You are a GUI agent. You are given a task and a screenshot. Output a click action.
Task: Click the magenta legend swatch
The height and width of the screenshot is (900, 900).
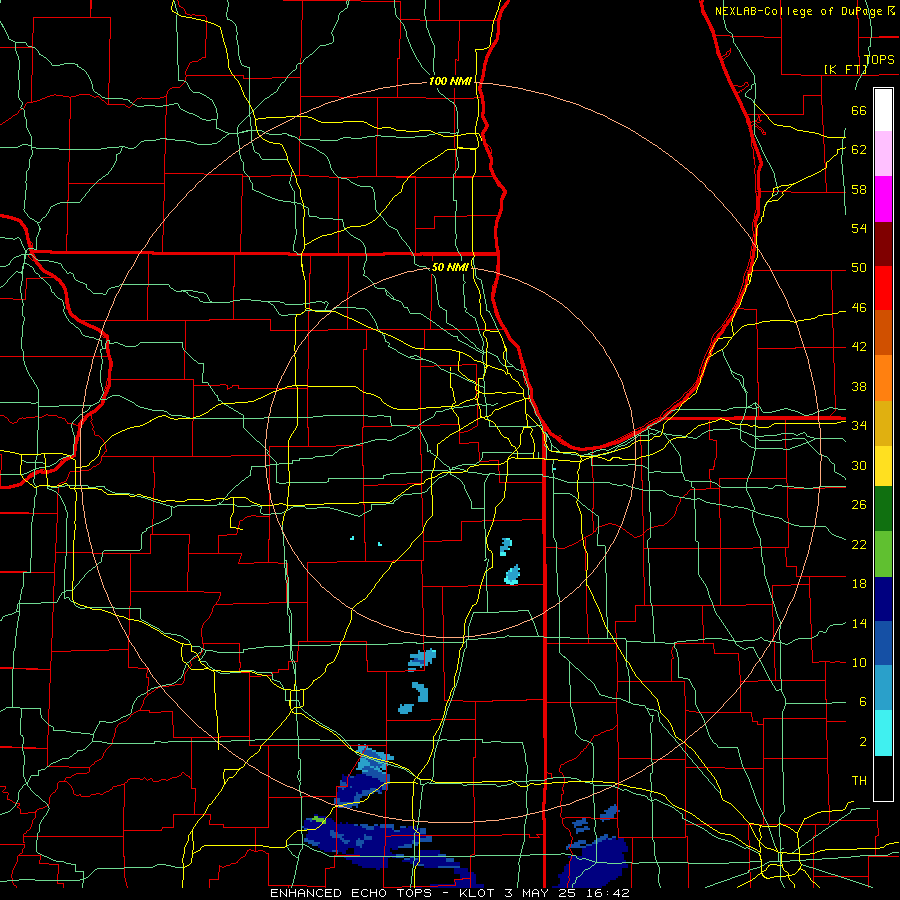tap(883, 199)
